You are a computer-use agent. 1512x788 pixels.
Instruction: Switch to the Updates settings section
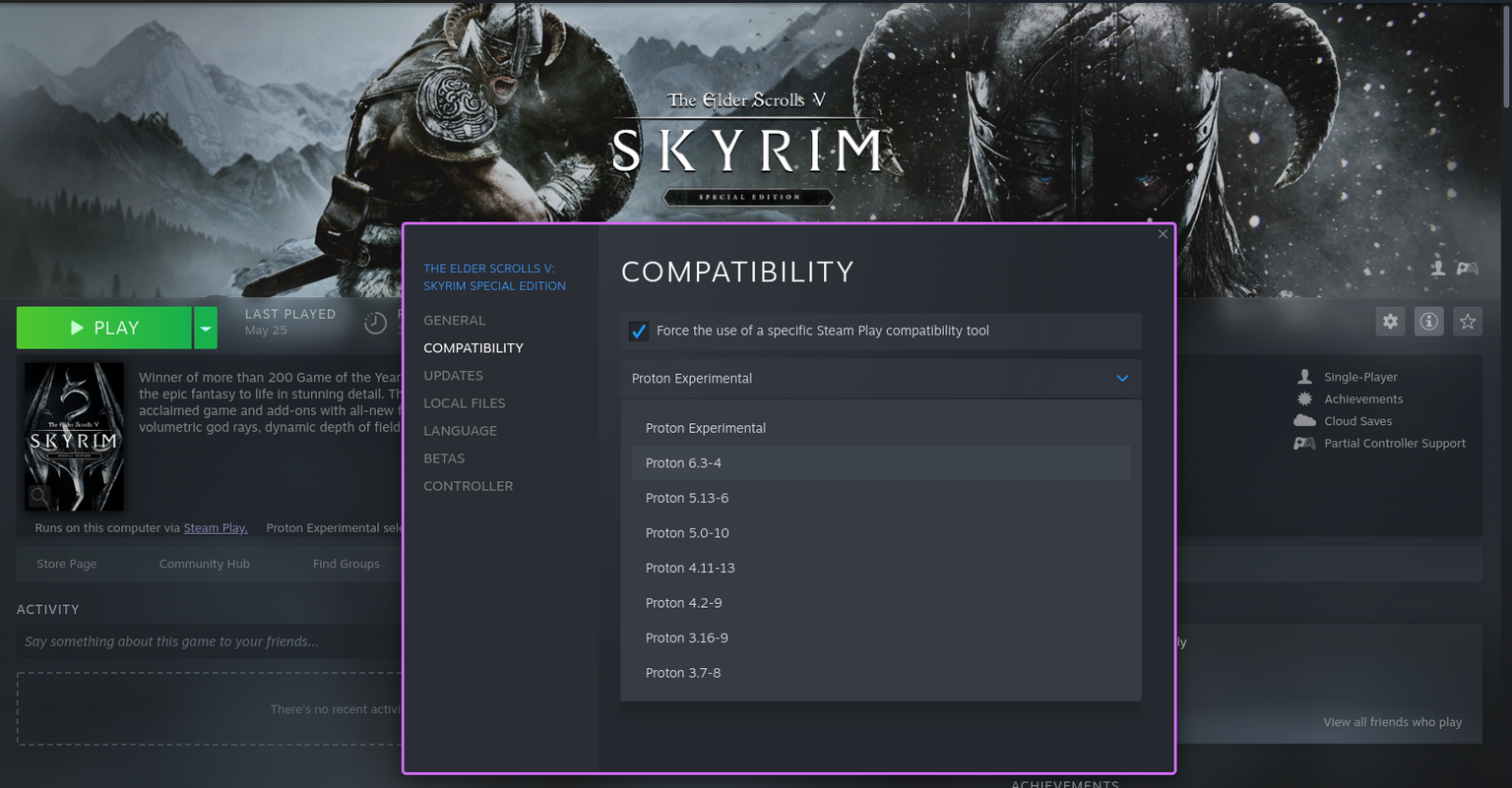point(453,375)
